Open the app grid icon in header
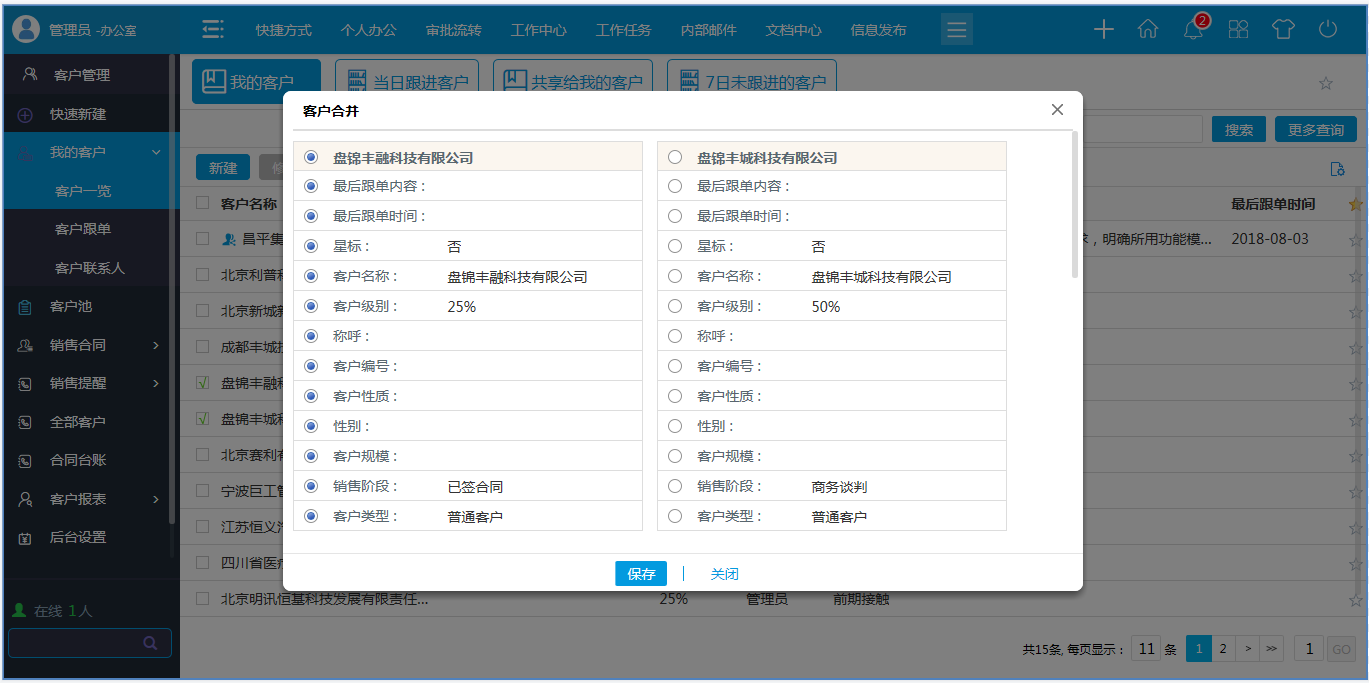1369x683 pixels. (x=1238, y=29)
